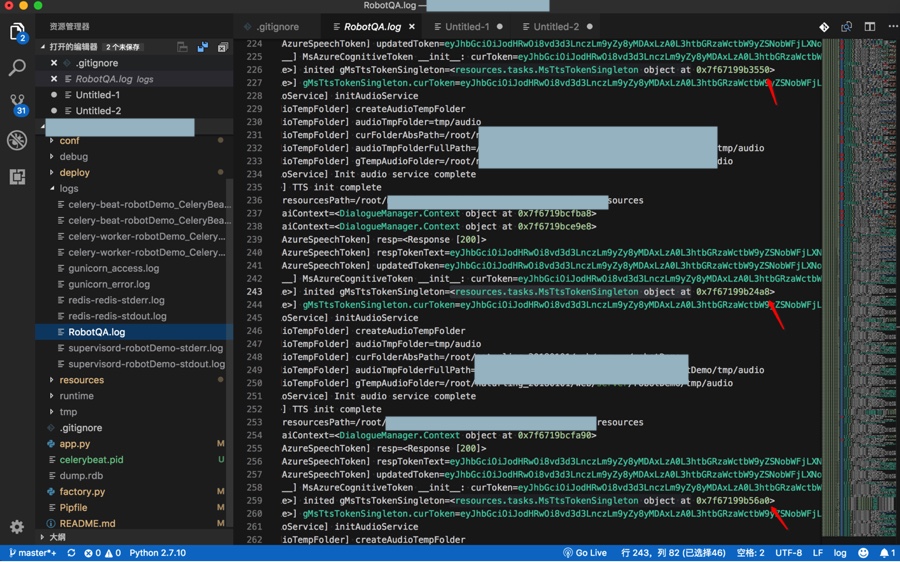Click the open changes icon in editor toolbar
900x562 pixels.
[847, 27]
